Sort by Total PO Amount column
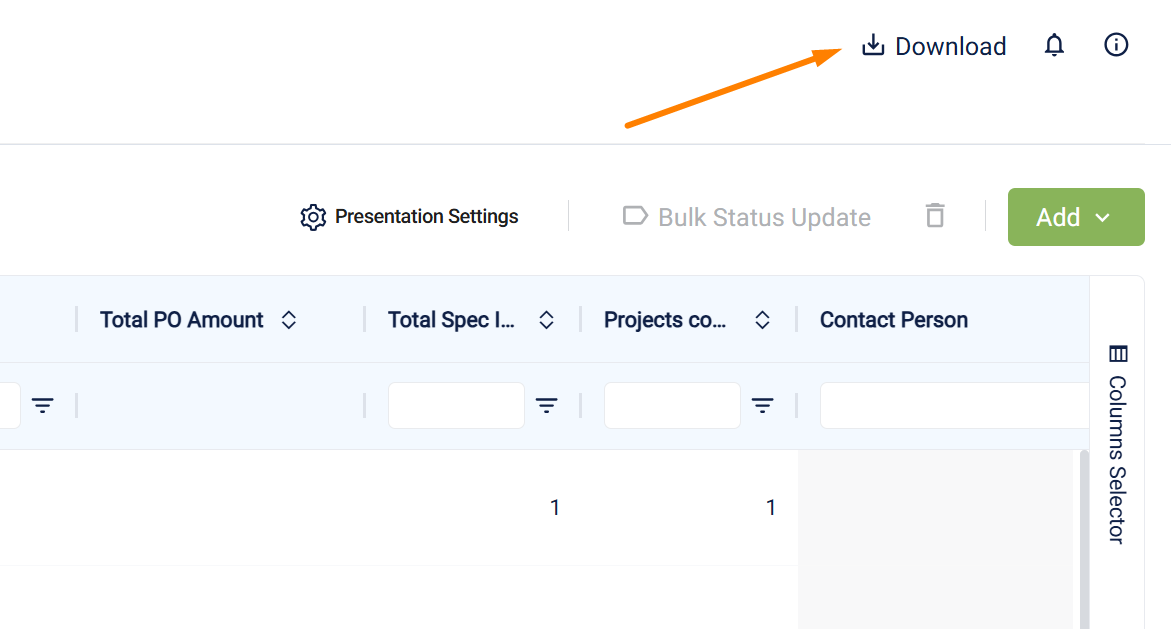Screen dimensions: 1171x629 click(x=289, y=320)
